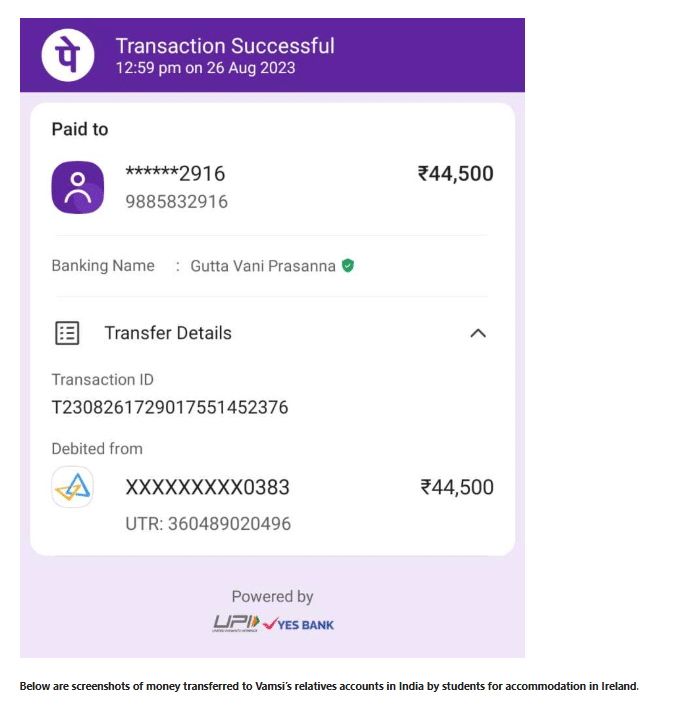Click the debited amount beside account number
The image size is (673, 708).
click(457, 488)
